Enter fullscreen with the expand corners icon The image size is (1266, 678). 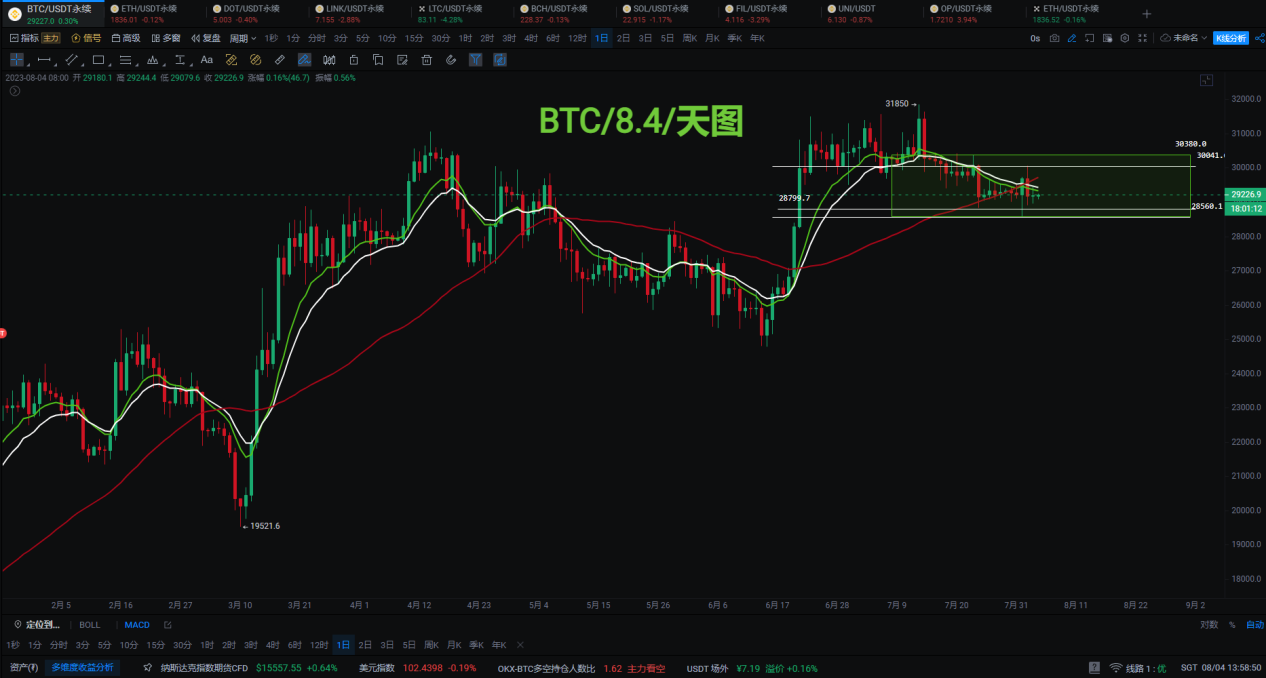[x=1143, y=38]
